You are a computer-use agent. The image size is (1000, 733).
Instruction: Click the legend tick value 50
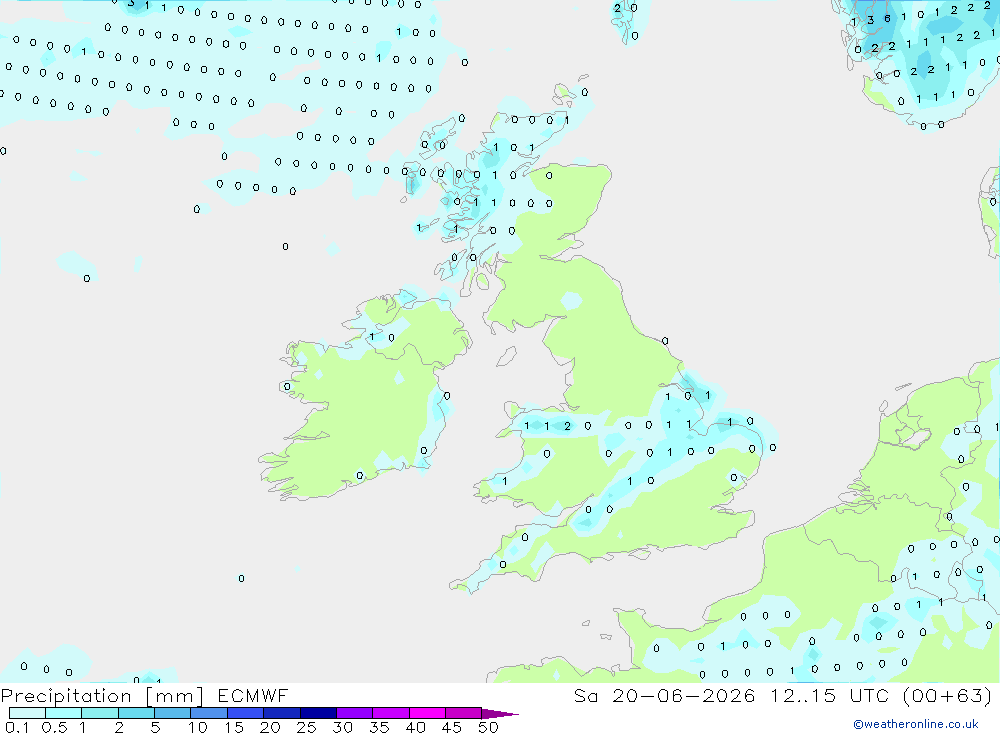click(x=488, y=727)
